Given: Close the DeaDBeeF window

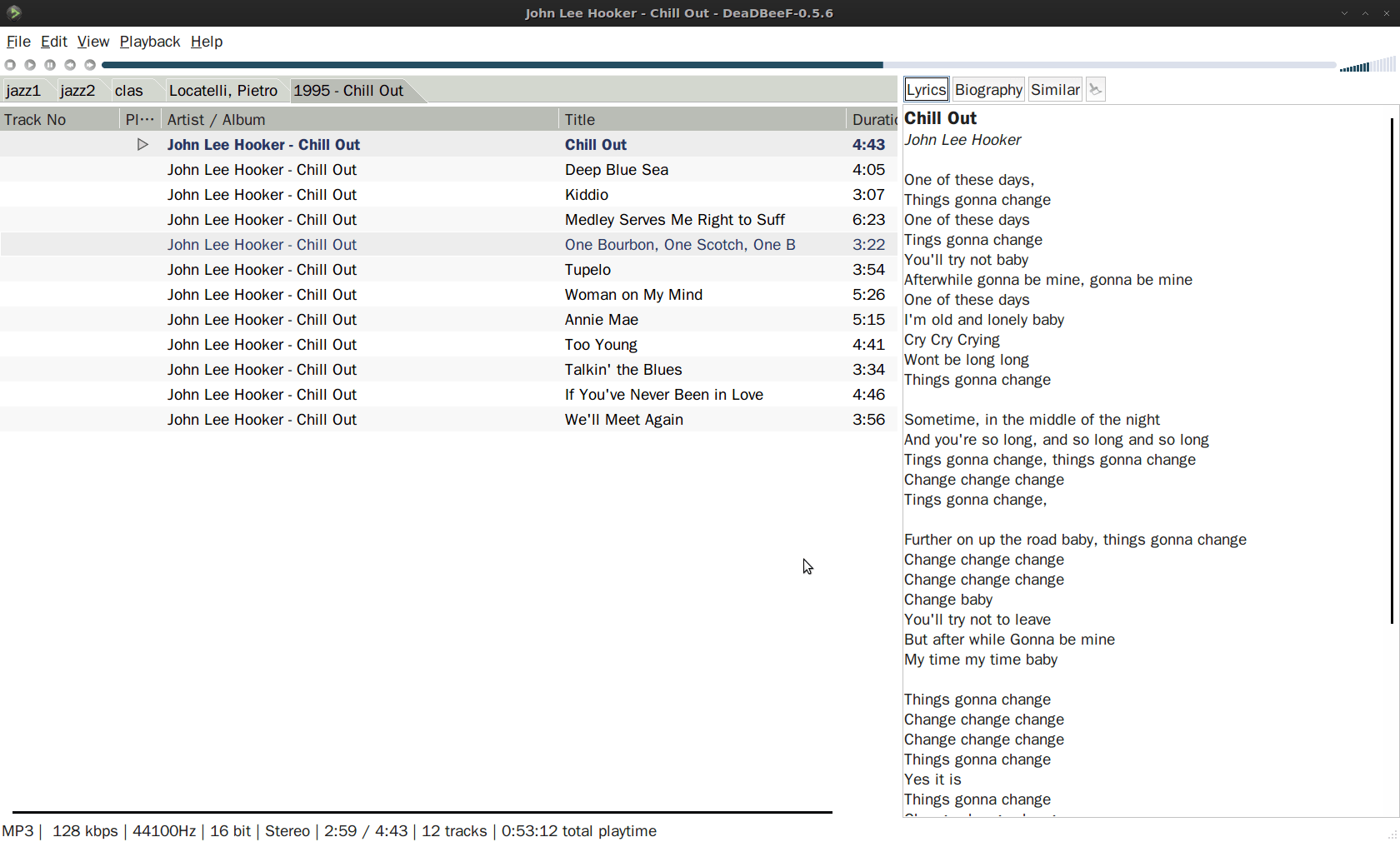Looking at the screenshot, I should 1387,13.
